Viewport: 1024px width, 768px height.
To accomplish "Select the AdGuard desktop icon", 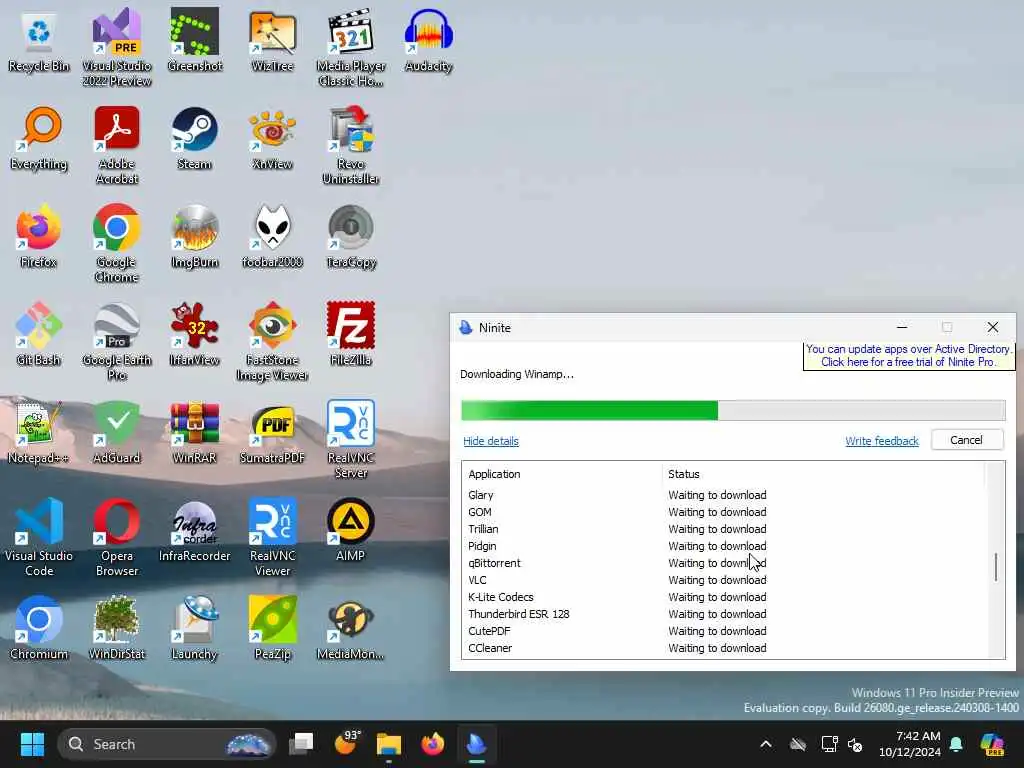I will point(117,433).
